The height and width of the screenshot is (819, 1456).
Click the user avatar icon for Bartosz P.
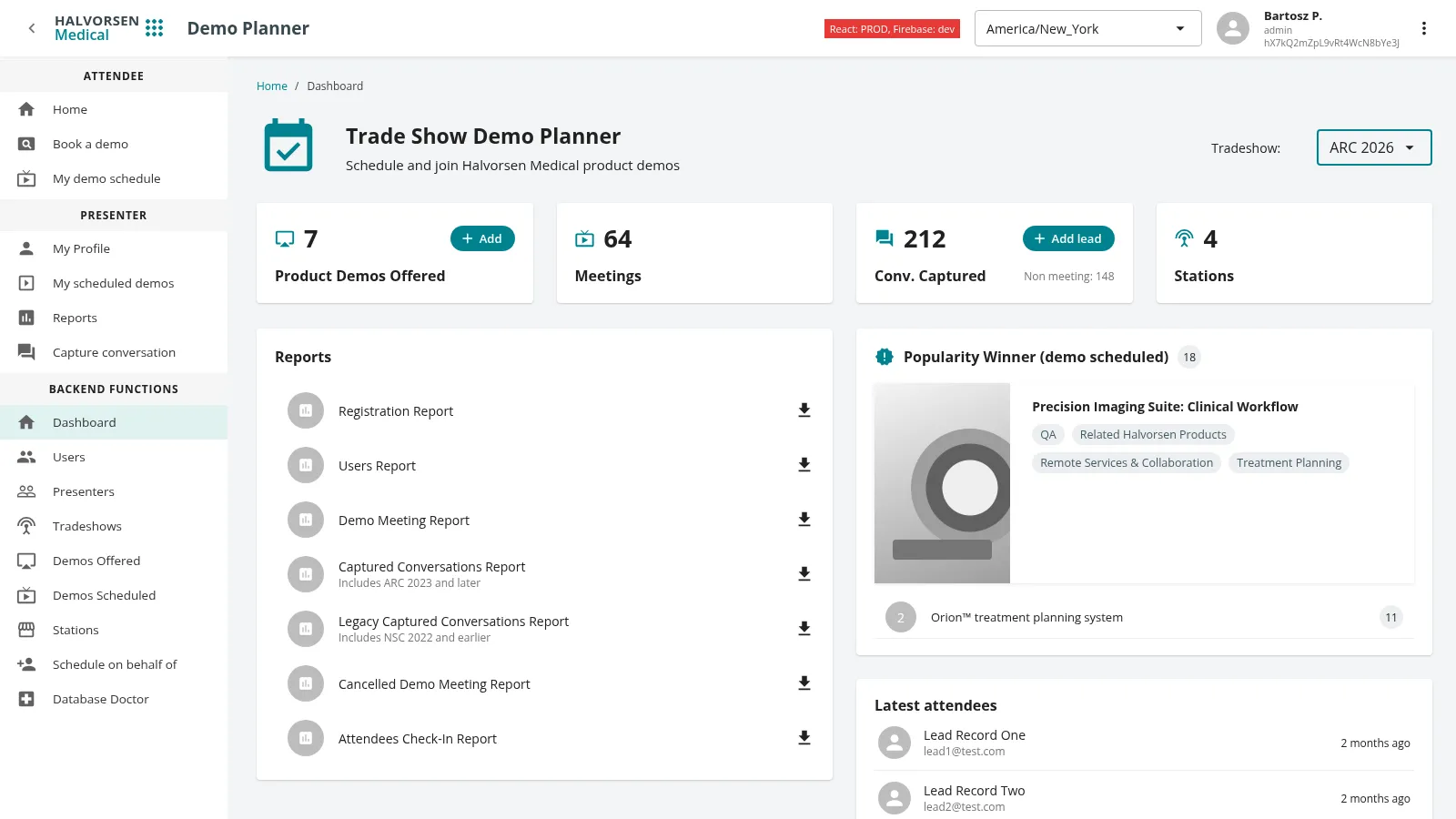coord(1233,28)
